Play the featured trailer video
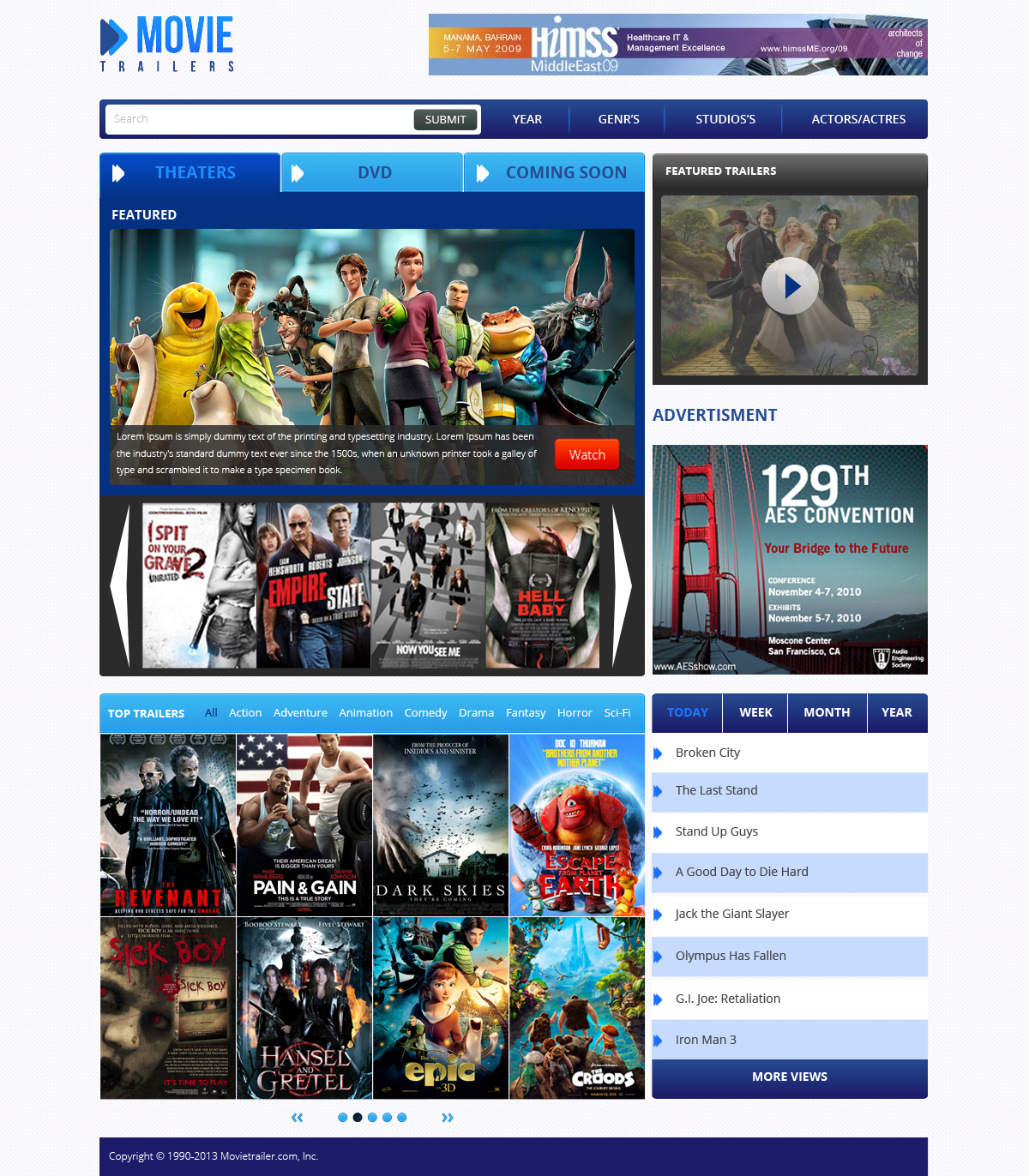Screen dimensions: 1029x1176 tap(790, 286)
